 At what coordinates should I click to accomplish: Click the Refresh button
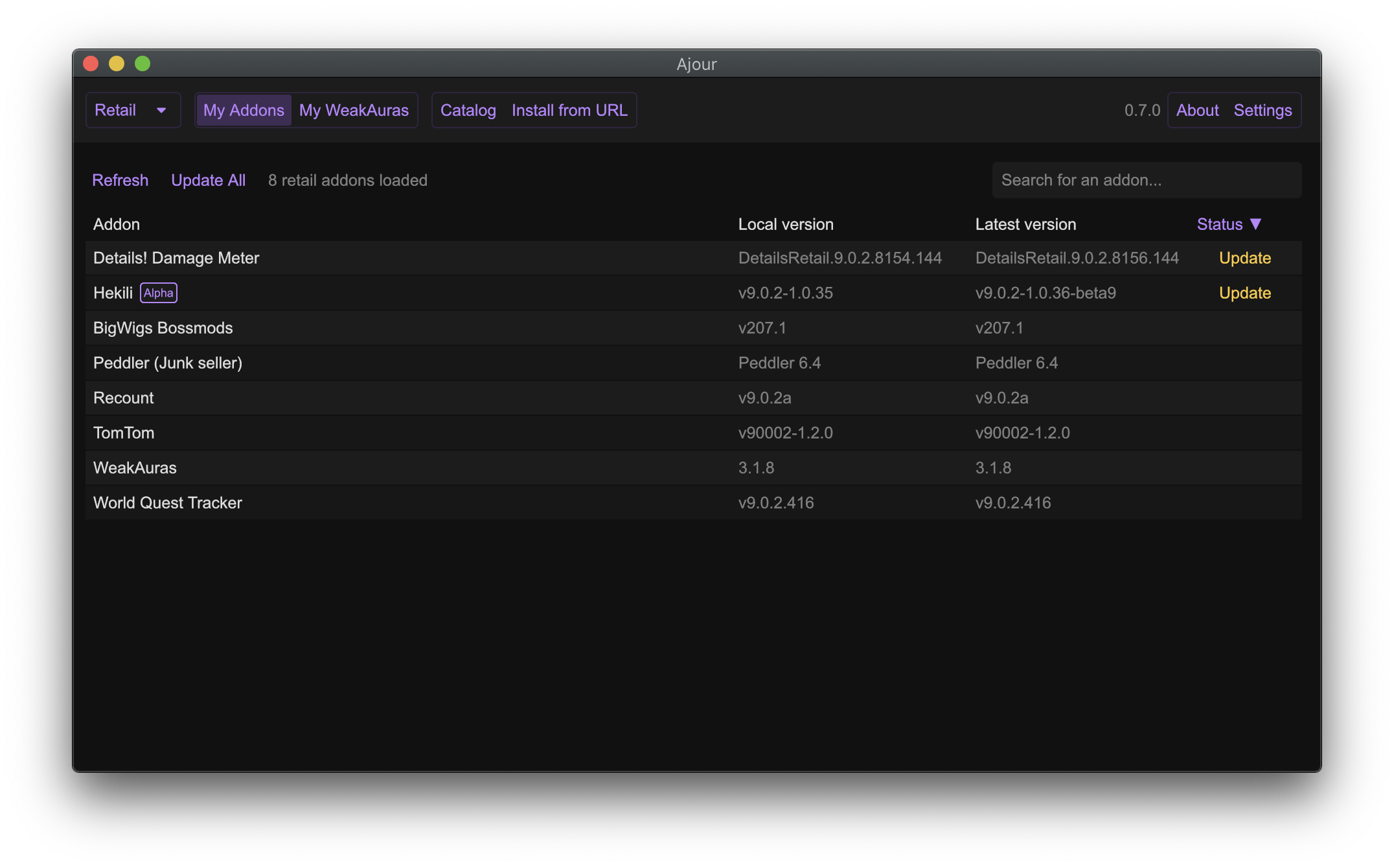click(x=120, y=180)
